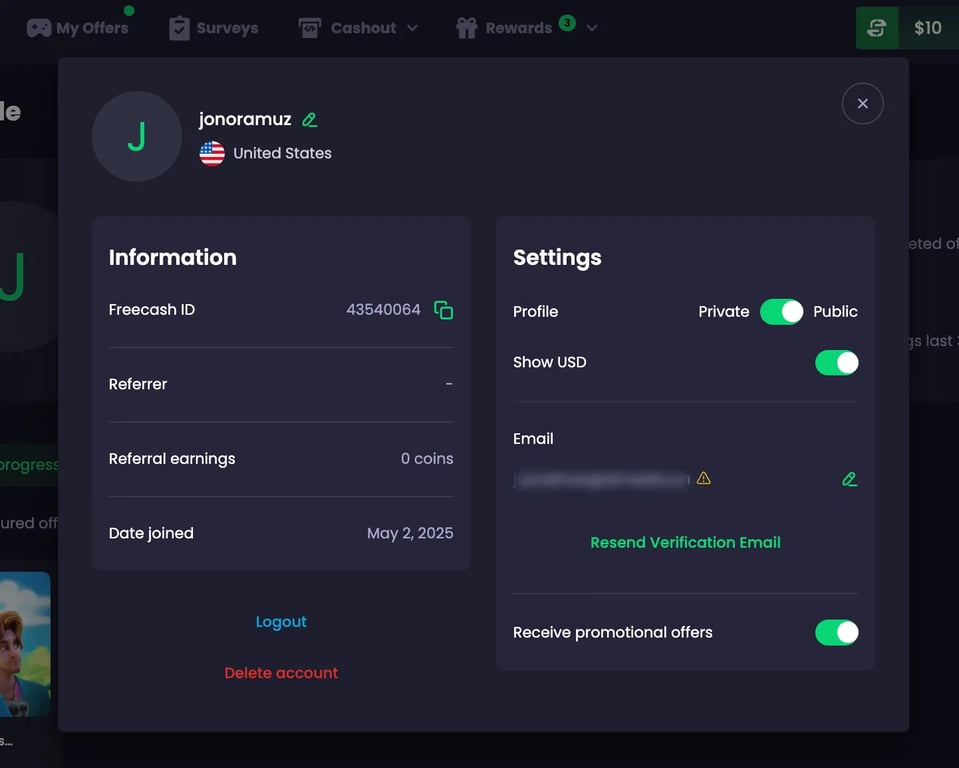Click the game thumbnail behind the dialog
Viewport: 959px width, 768px height.
click(x=25, y=644)
